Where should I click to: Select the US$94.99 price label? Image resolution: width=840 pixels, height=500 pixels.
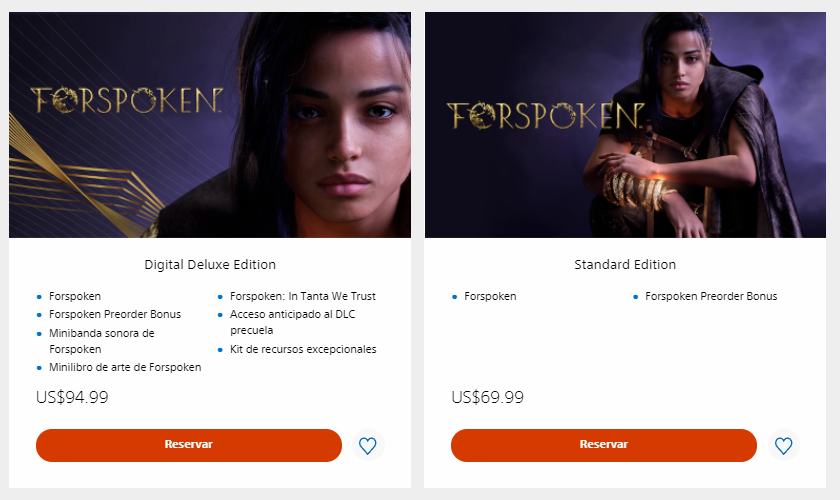point(72,397)
